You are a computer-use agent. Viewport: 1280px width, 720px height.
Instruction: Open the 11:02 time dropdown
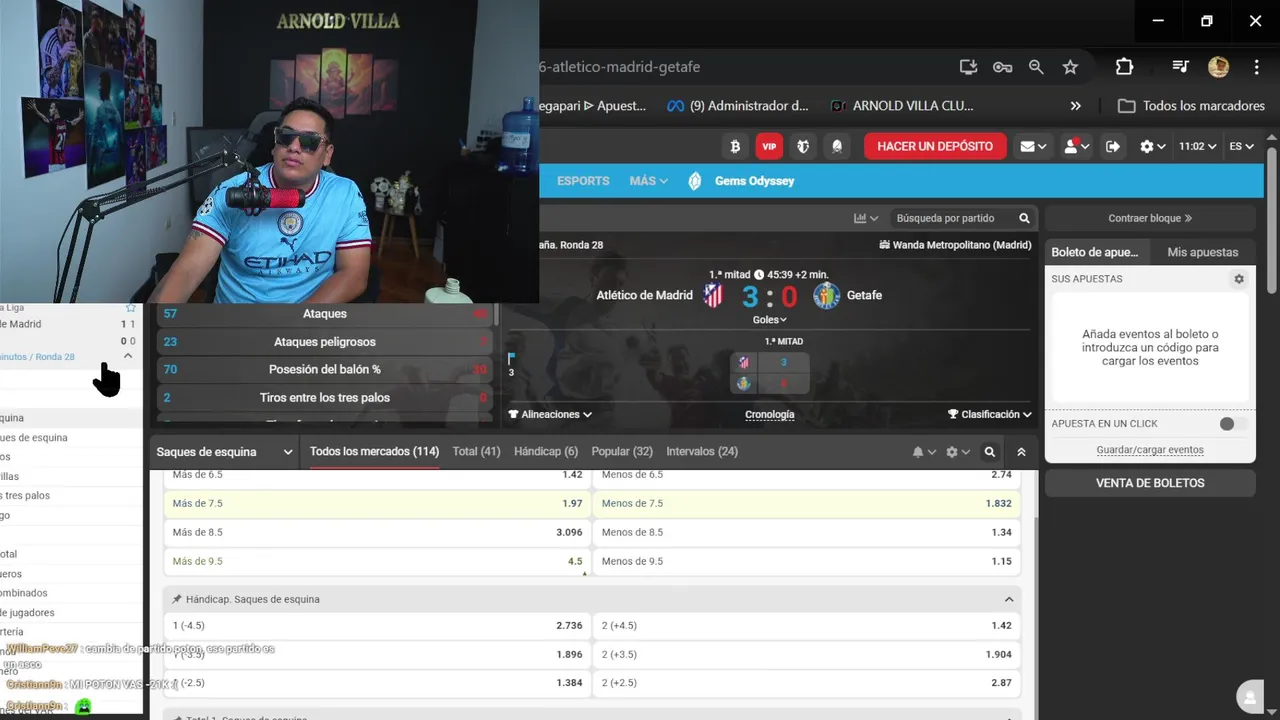pos(1197,146)
